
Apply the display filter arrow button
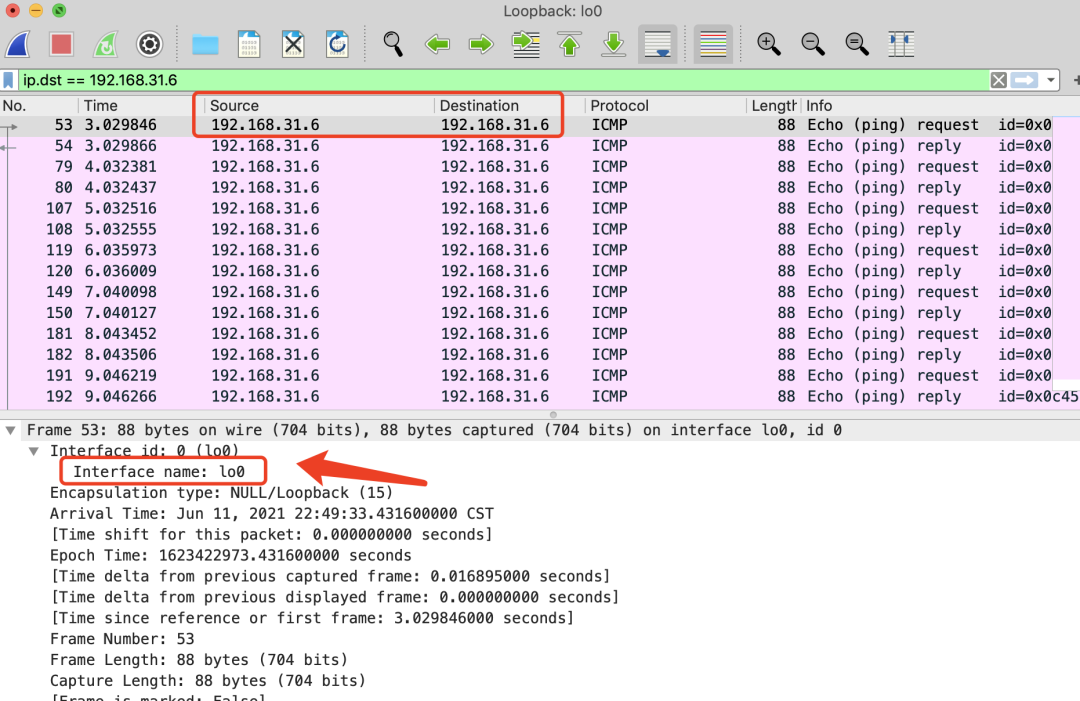tap(1024, 80)
